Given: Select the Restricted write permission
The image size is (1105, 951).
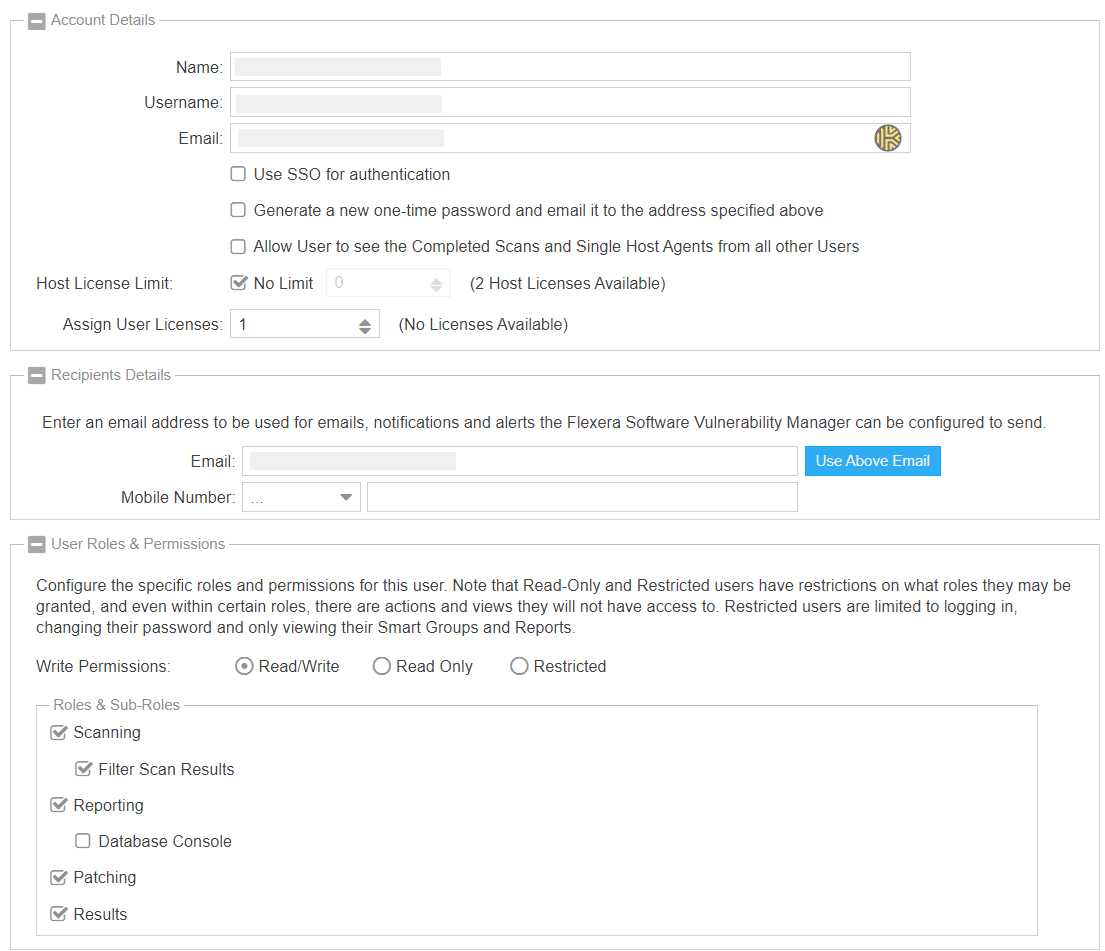Looking at the screenshot, I should pos(519,666).
